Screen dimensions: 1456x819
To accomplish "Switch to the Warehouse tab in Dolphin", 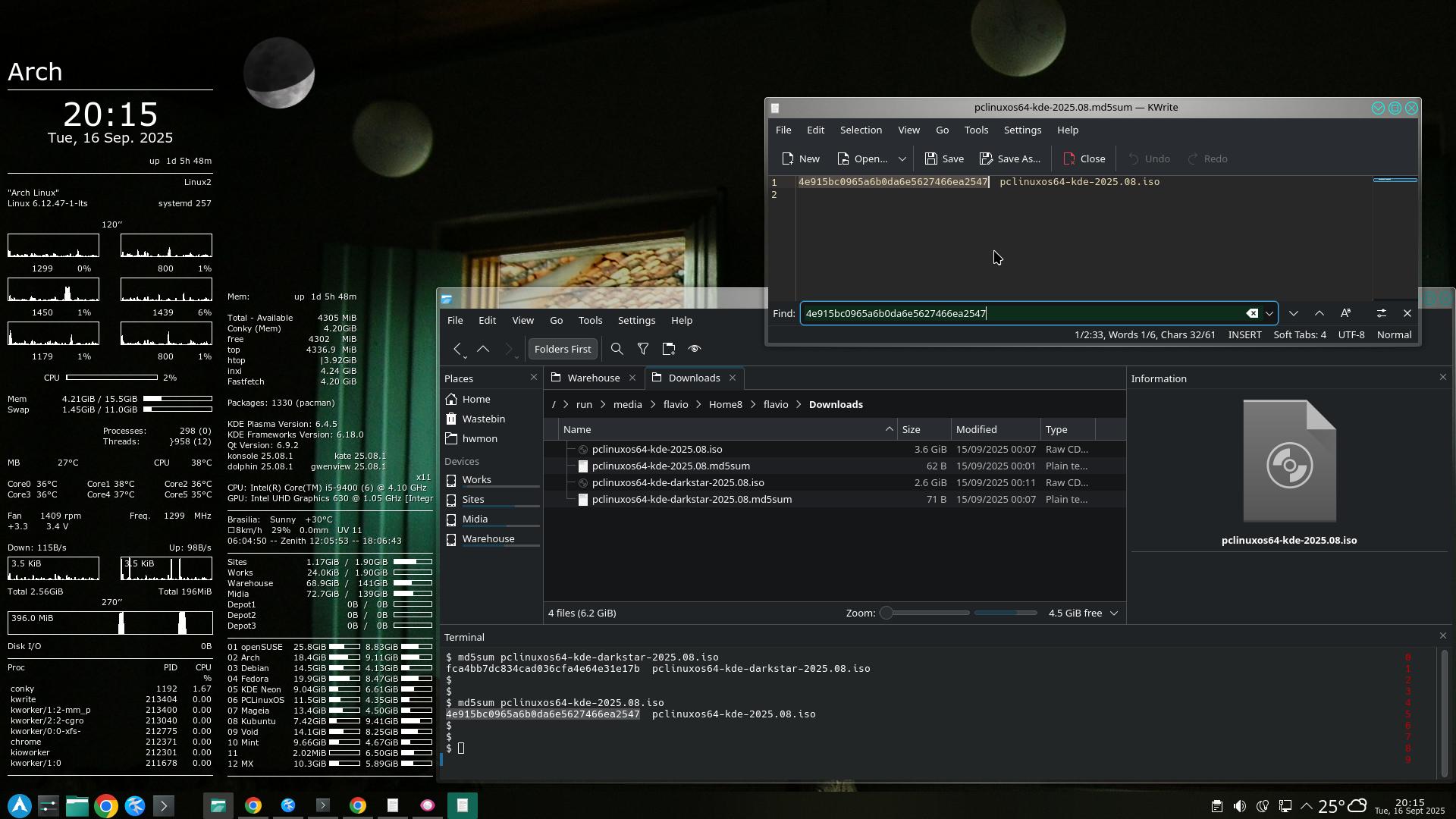I will 593,378.
